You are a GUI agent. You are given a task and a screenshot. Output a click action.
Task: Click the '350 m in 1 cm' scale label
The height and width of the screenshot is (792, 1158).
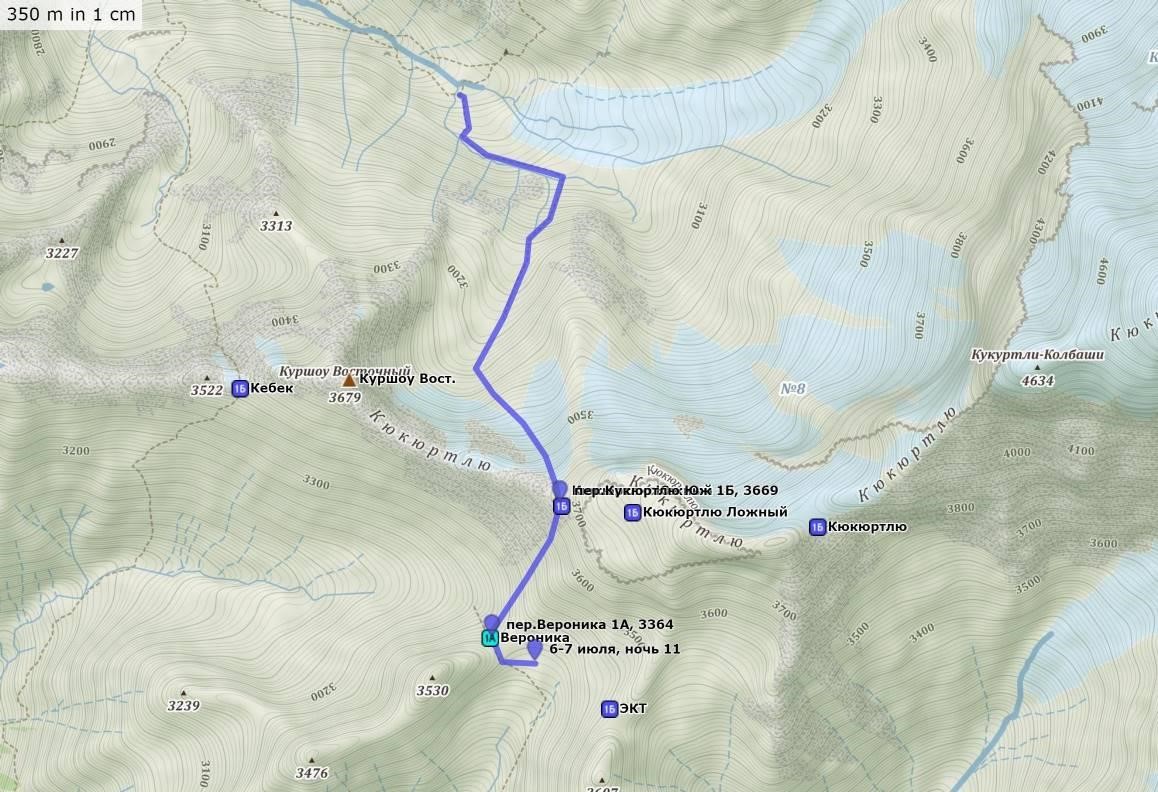[x=71, y=14]
